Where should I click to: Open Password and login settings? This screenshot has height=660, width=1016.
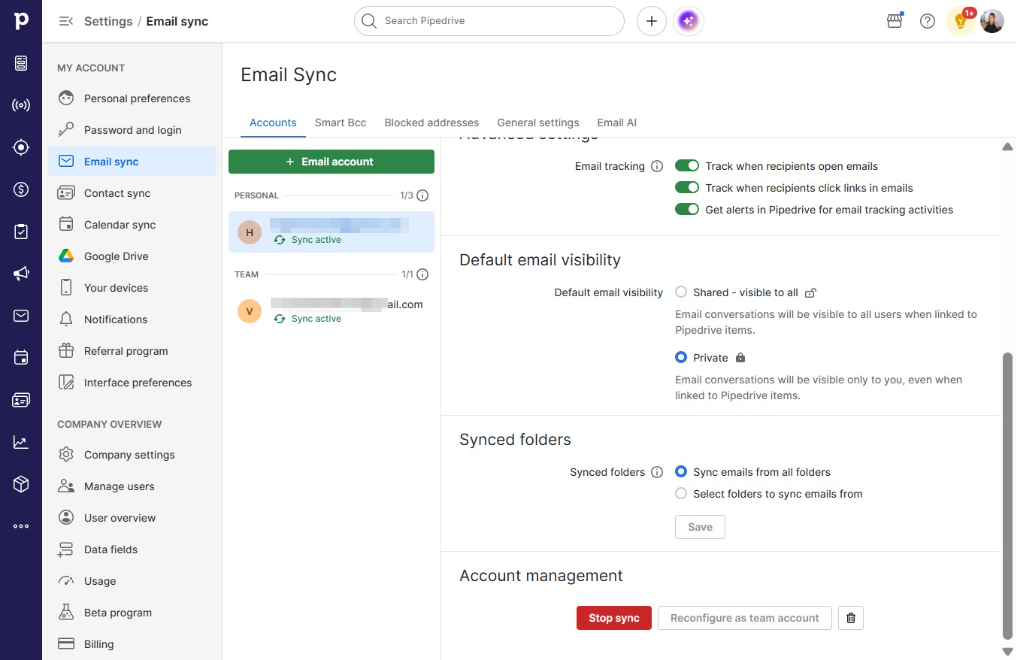(x=132, y=130)
